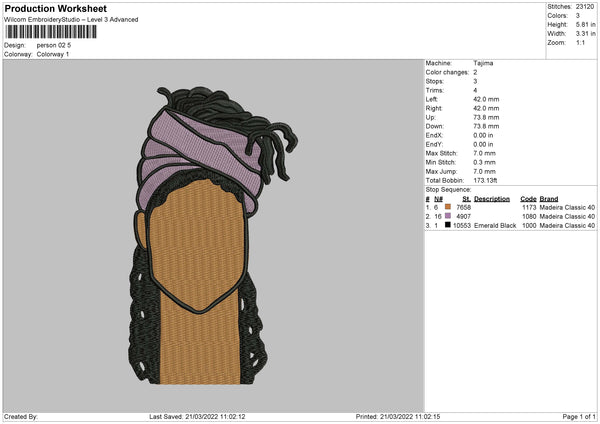Viewport: 600px width, 424px height.
Task: Click the 'Max Stitch:' label
Action: [441, 153]
